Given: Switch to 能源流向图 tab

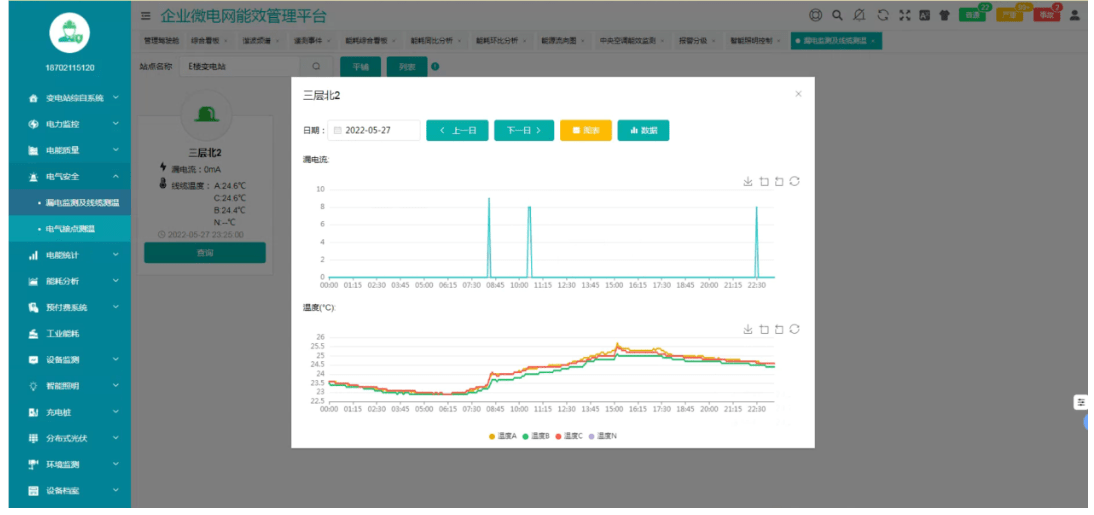Looking at the screenshot, I should (562, 41).
